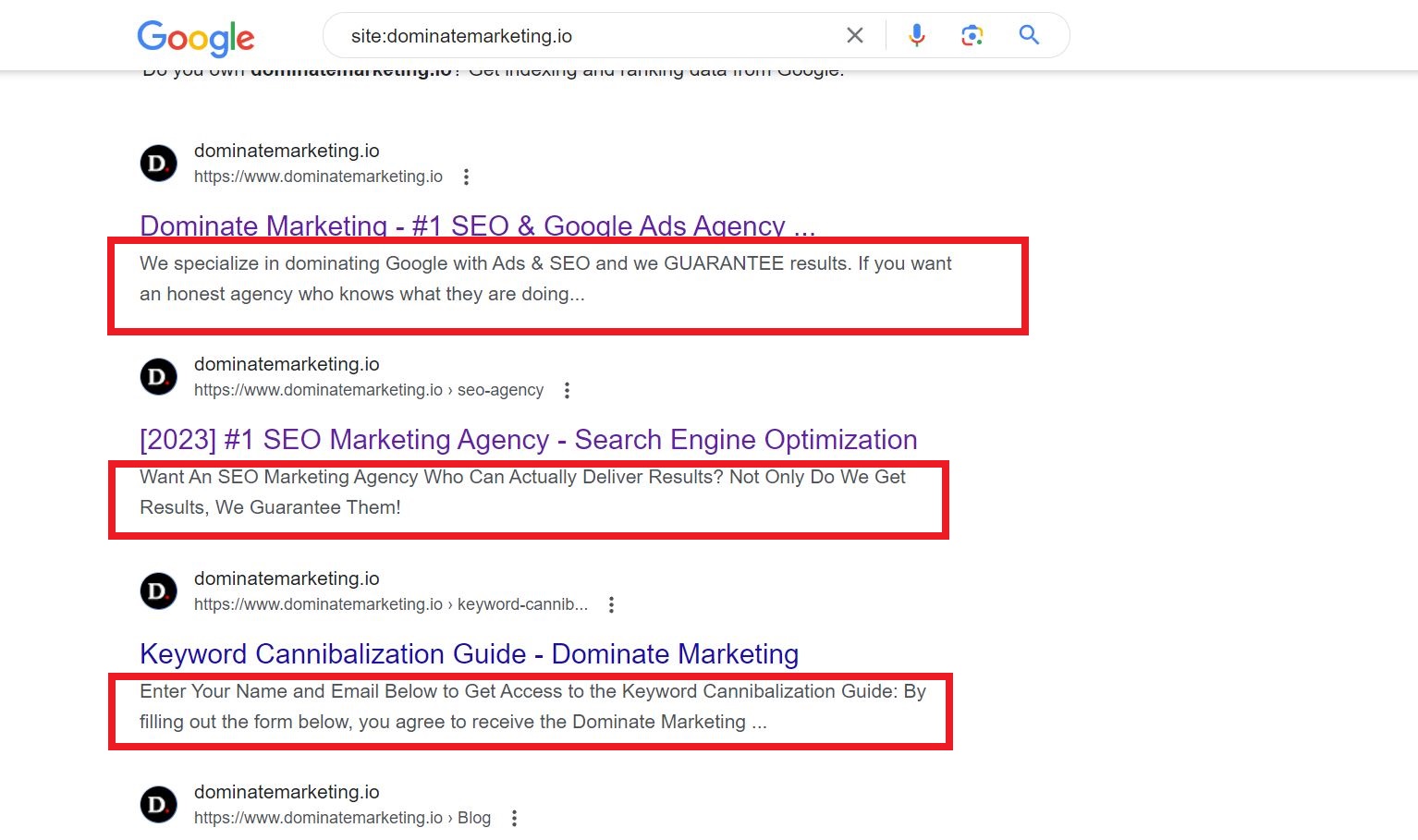Click the favicon of the Blog result
1418x840 pixels.
tap(159, 805)
